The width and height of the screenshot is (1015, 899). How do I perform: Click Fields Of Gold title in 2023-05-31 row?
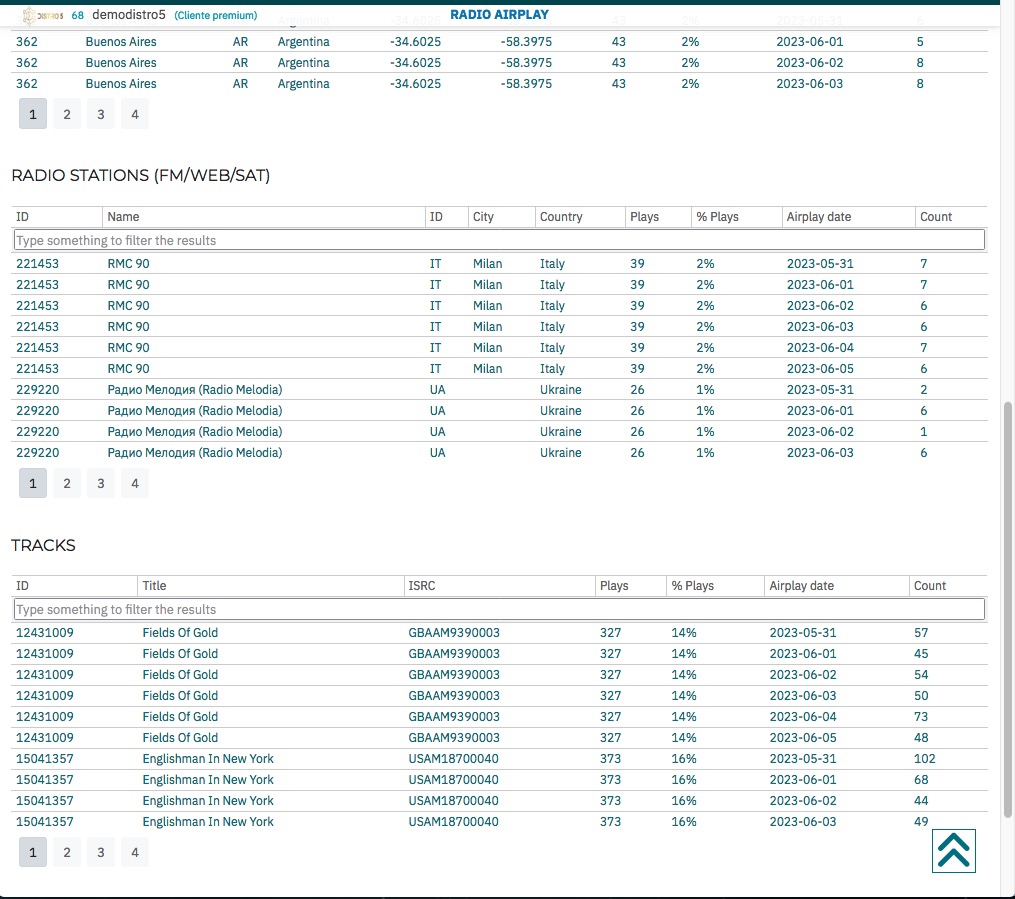pyautogui.click(x=180, y=632)
